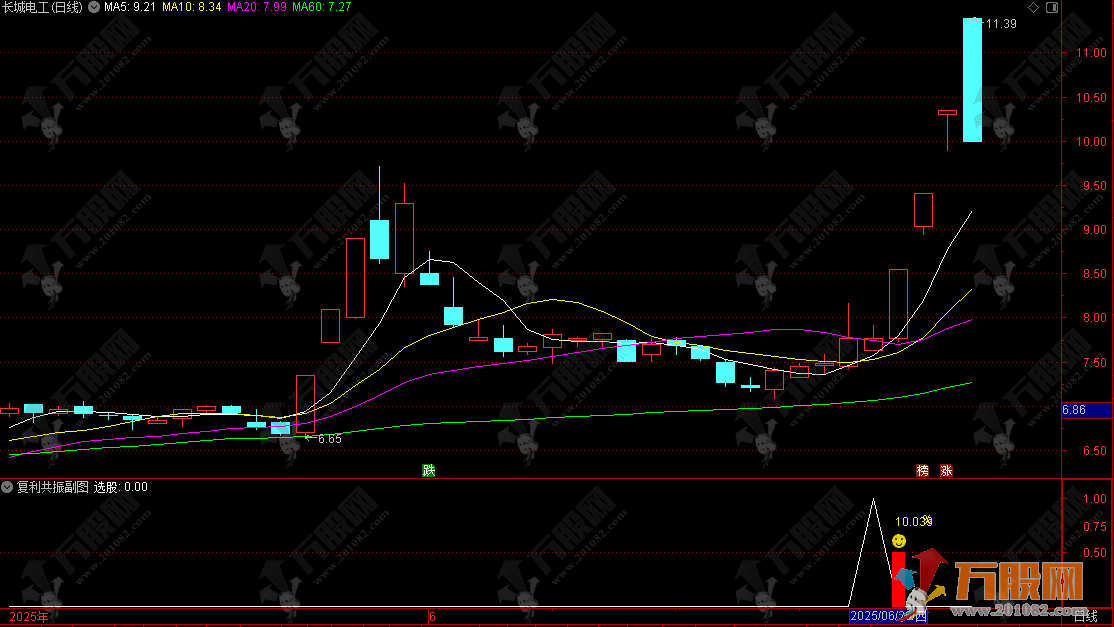Click the 6.50 price axis label

[x=1095, y=450]
